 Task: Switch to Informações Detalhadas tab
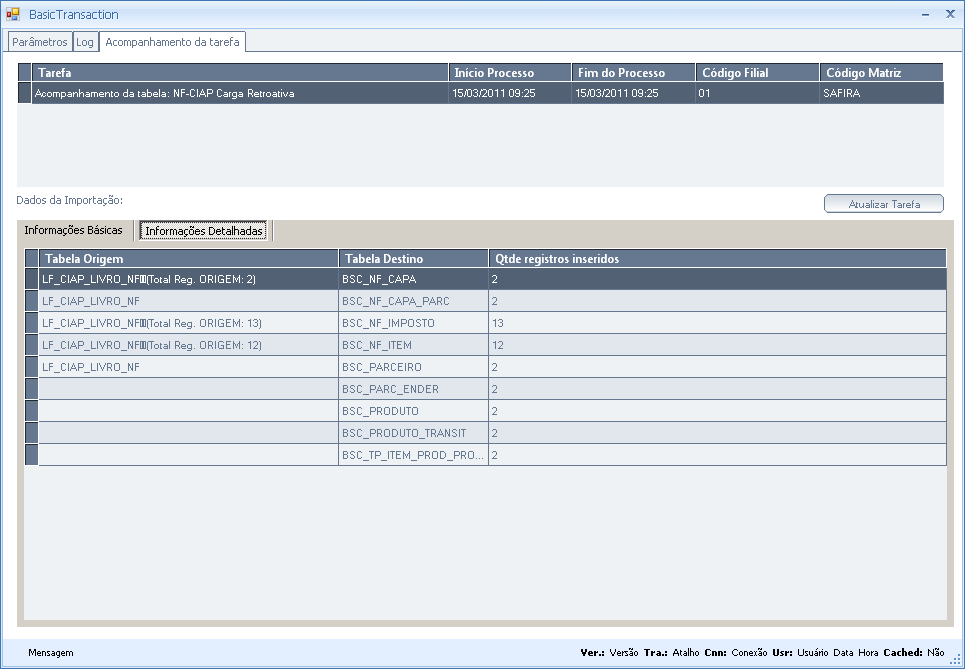pos(204,231)
